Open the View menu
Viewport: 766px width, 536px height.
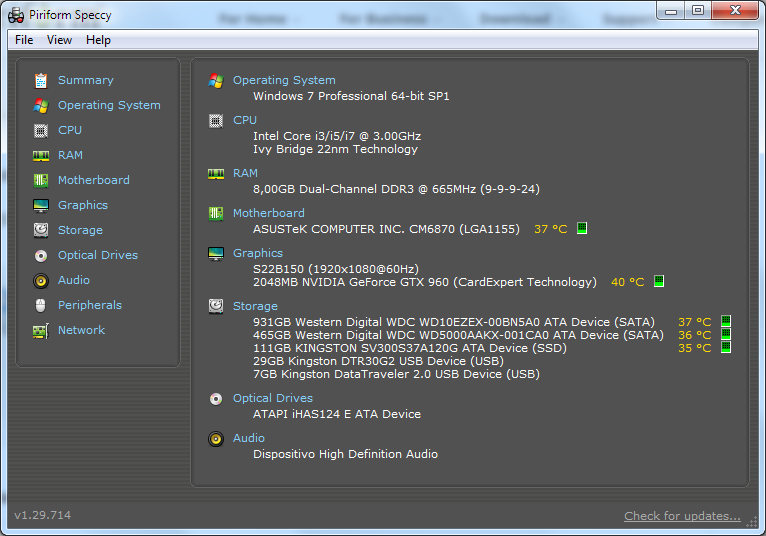click(59, 40)
